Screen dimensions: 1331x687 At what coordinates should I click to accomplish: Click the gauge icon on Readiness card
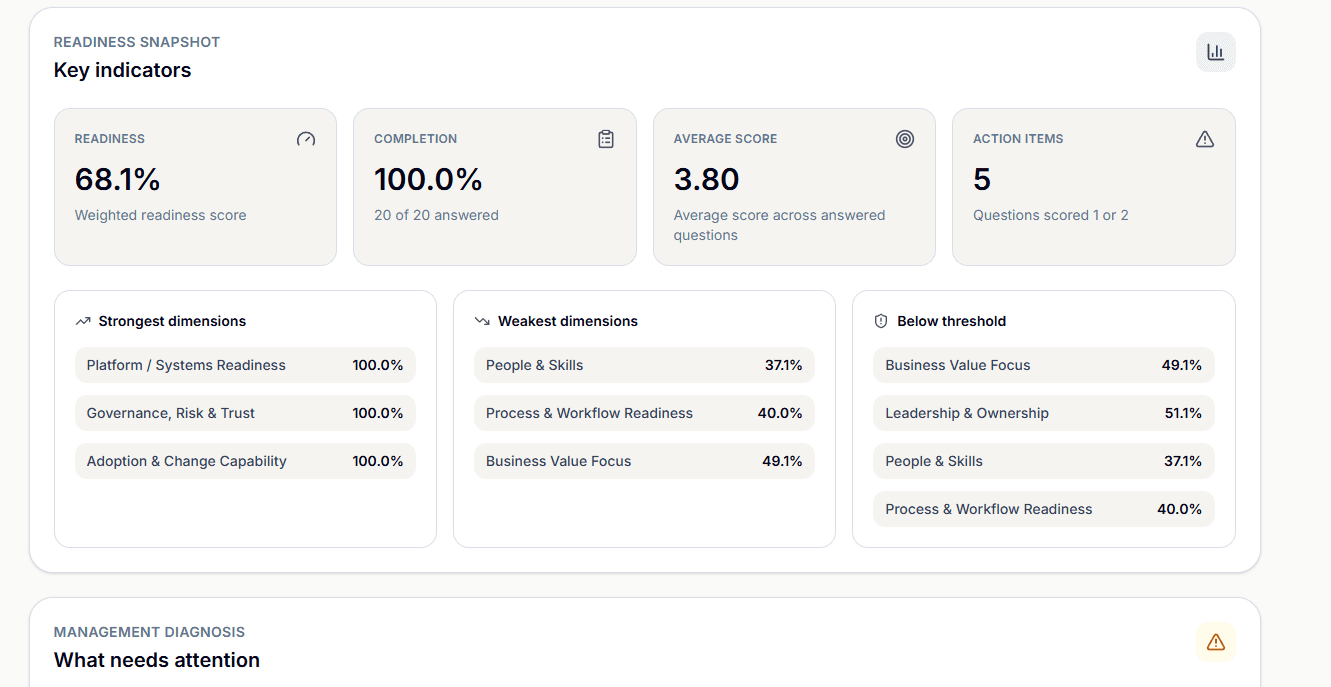[306, 139]
